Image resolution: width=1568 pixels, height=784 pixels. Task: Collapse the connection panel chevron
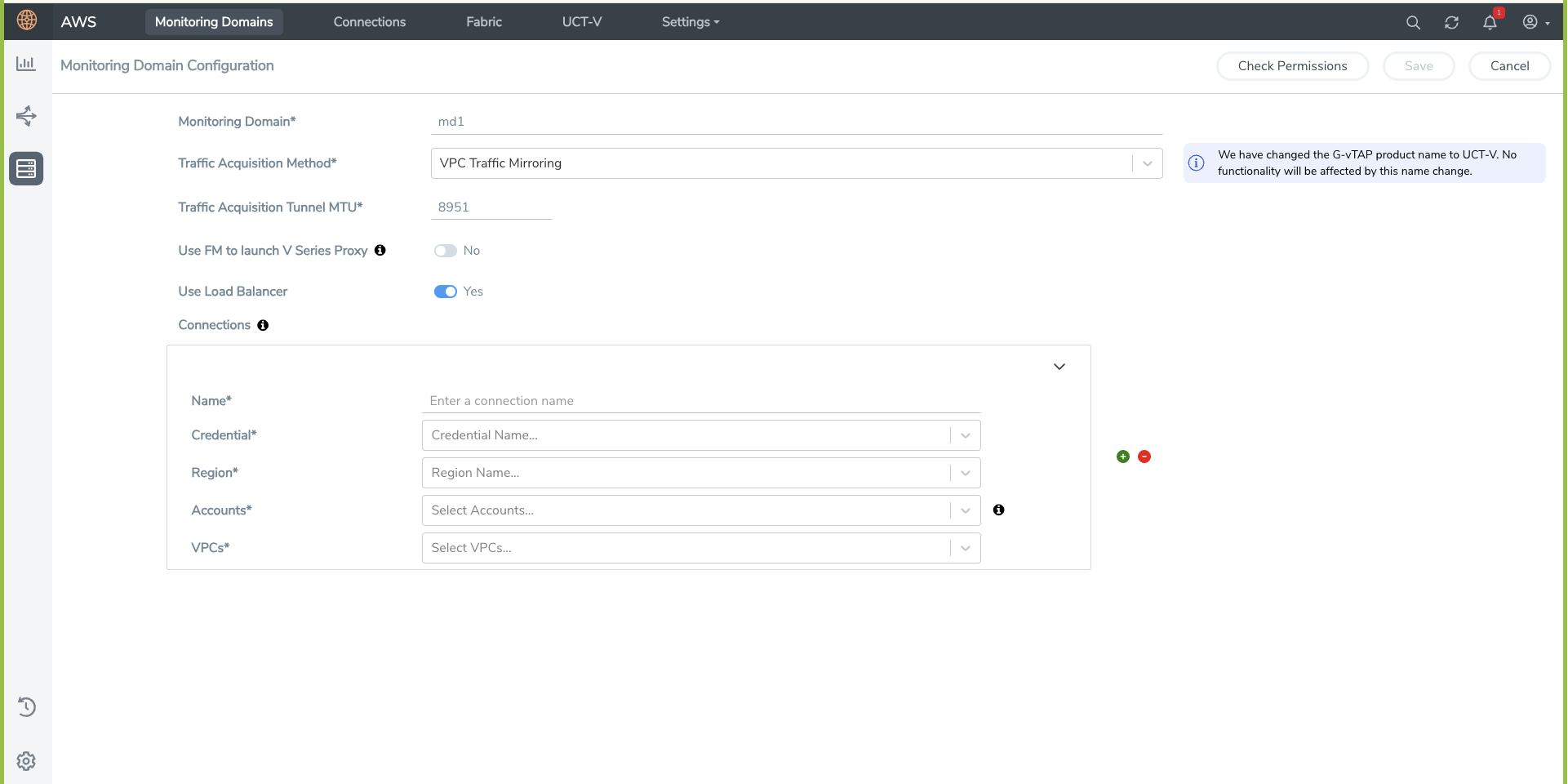pos(1059,367)
